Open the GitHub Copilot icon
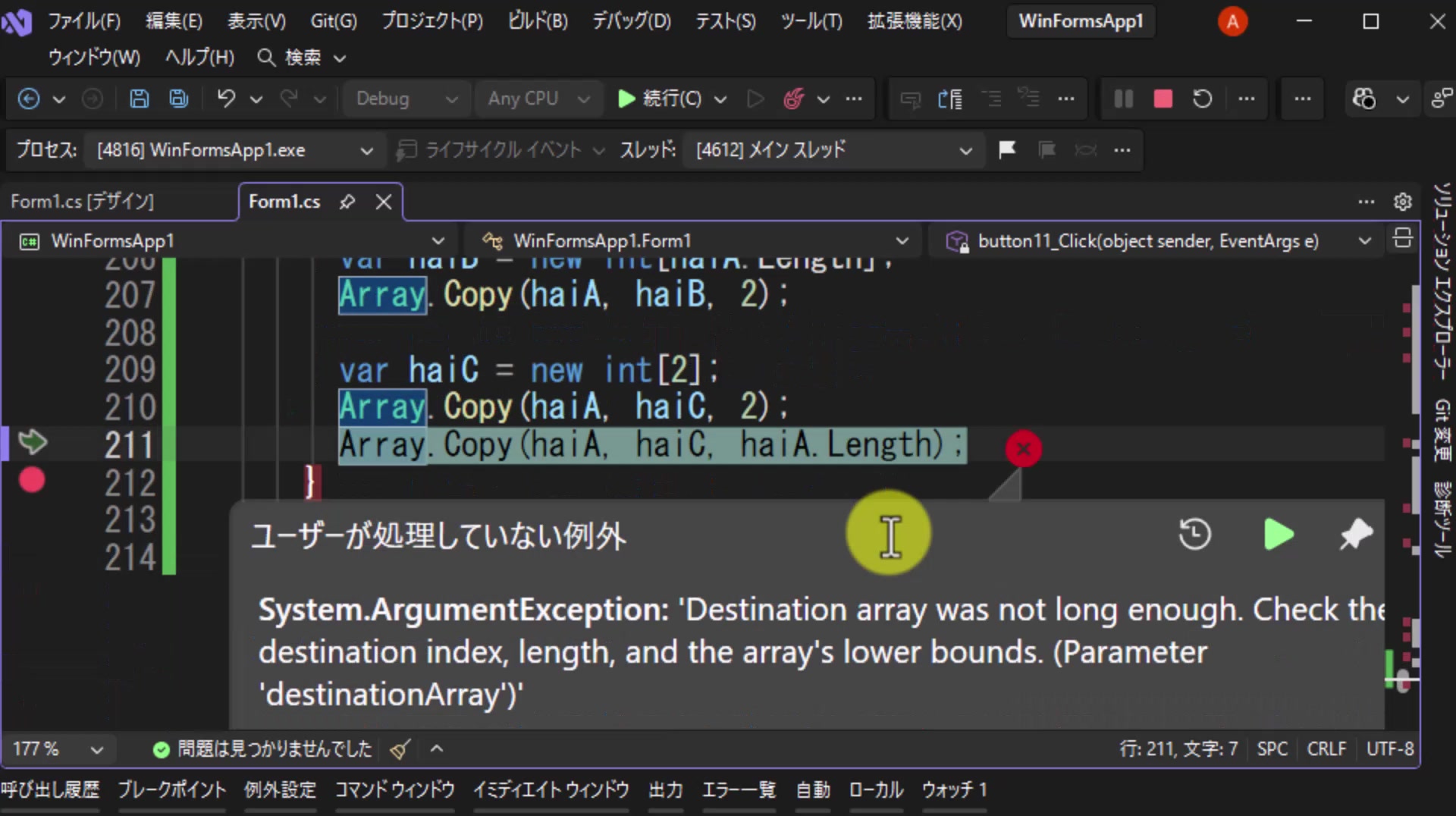Screen dimensions: 1456x816 (x=1363, y=99)
